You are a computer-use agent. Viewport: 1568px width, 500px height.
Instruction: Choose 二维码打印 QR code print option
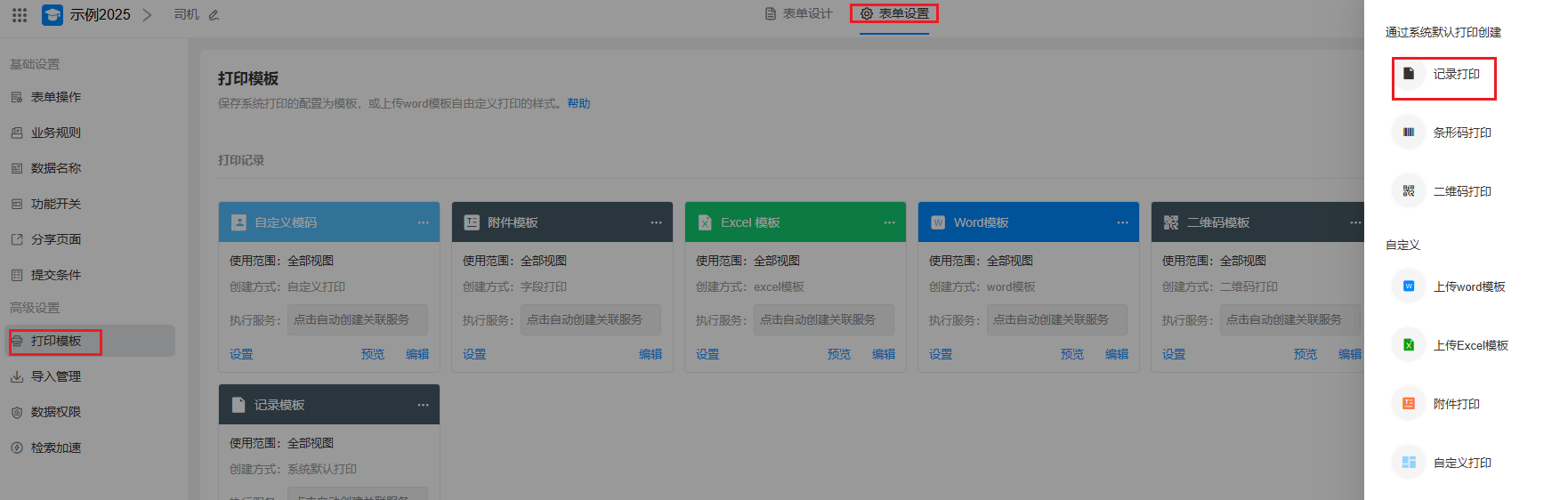pos(1461,191)
